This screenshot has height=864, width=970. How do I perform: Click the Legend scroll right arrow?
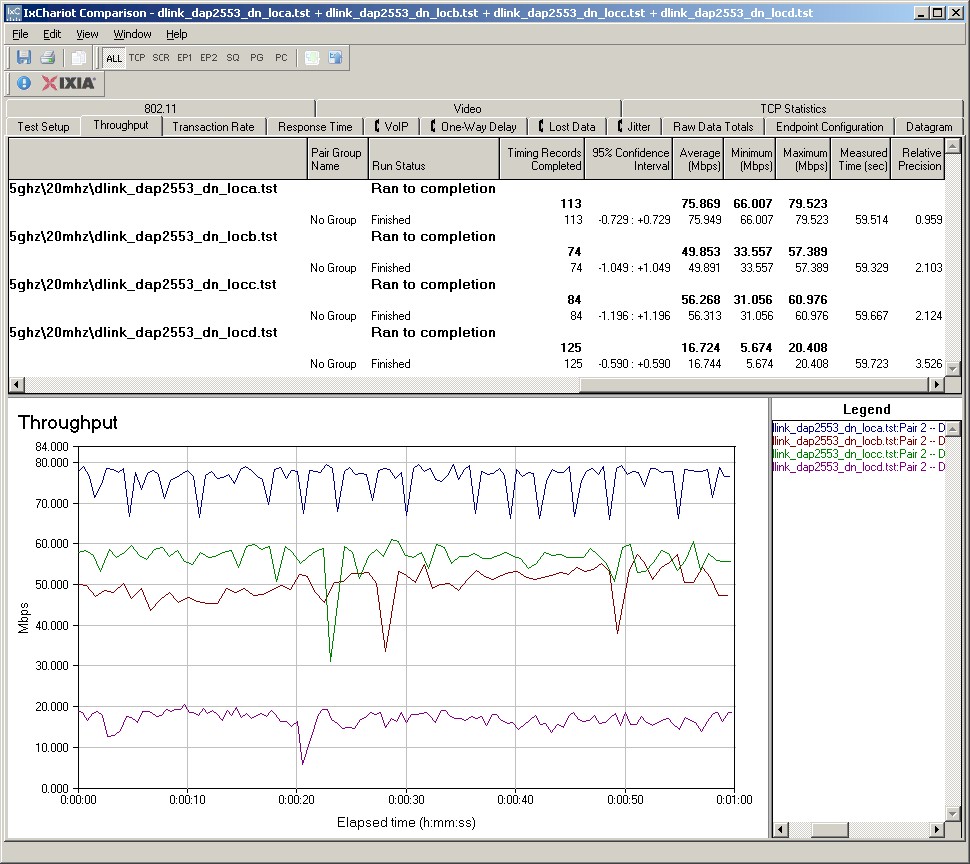[937, 829]
